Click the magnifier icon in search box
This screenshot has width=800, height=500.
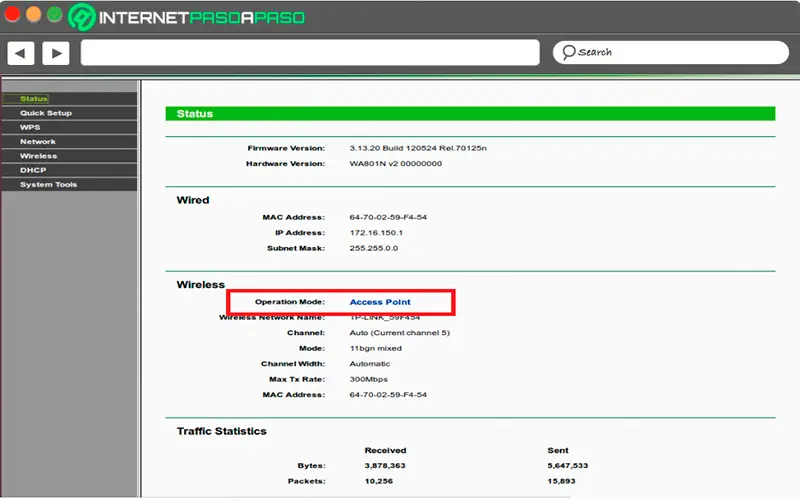coord(568,52)
